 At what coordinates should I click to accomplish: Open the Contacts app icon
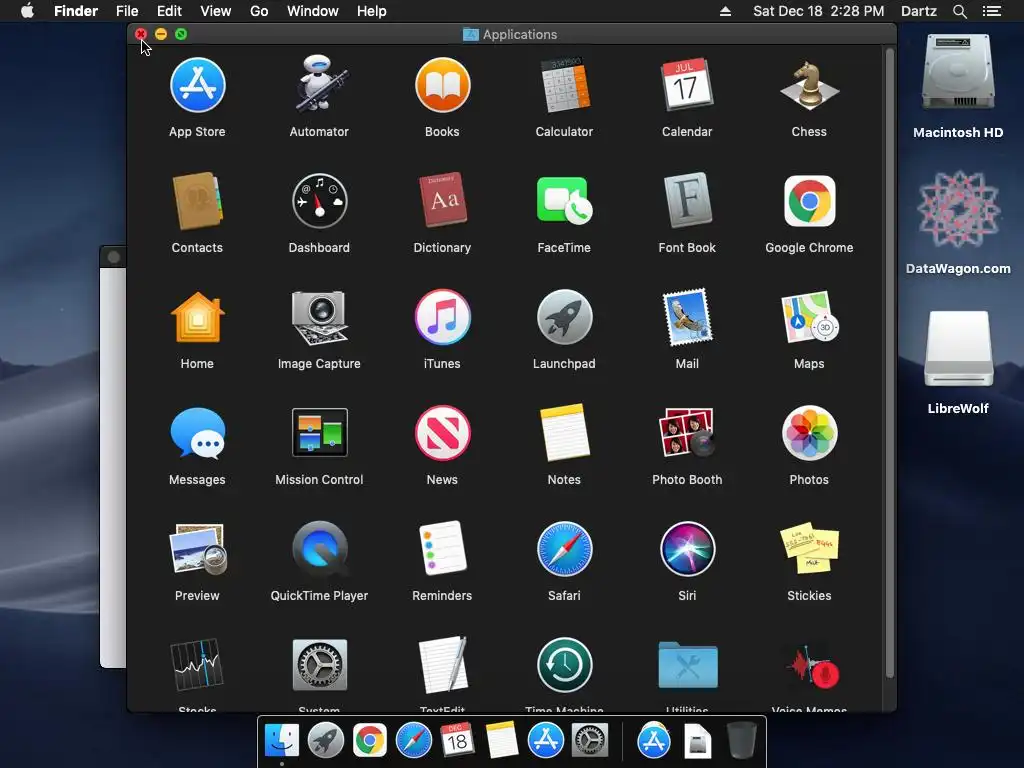click(x=197, y=201)
